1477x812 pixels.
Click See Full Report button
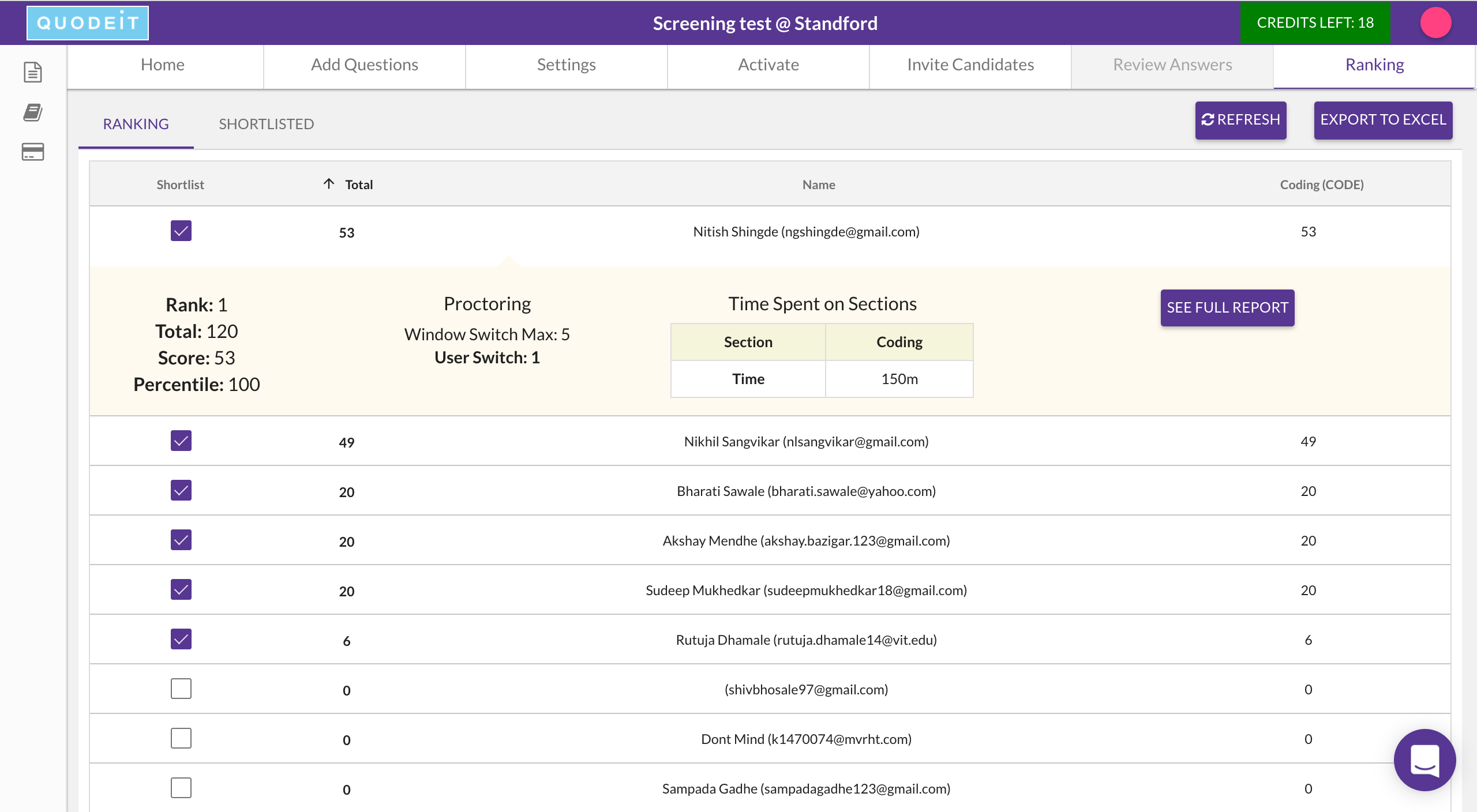(1227, 308)
